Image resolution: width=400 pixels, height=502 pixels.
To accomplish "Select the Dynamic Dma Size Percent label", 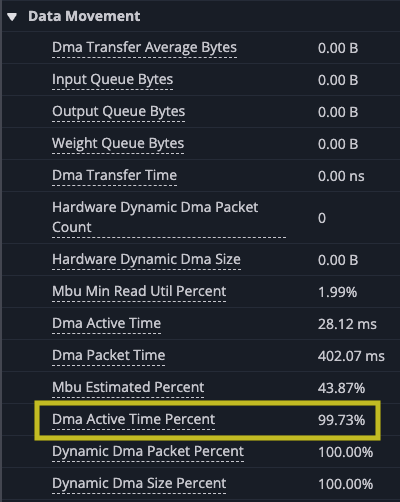I will (139, 483).
